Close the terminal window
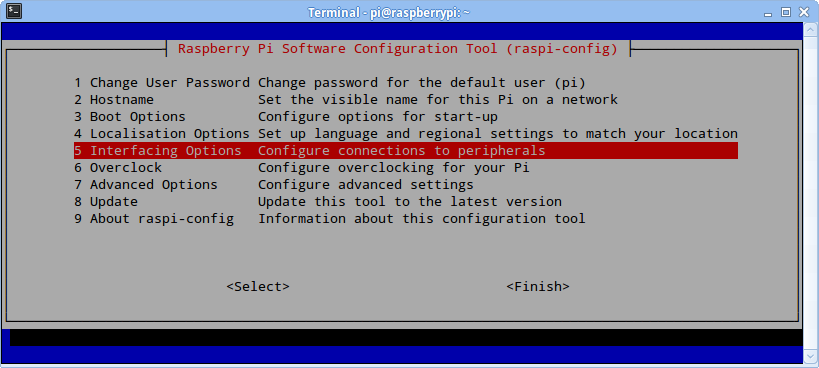819x368 pixels. [801, 12]
